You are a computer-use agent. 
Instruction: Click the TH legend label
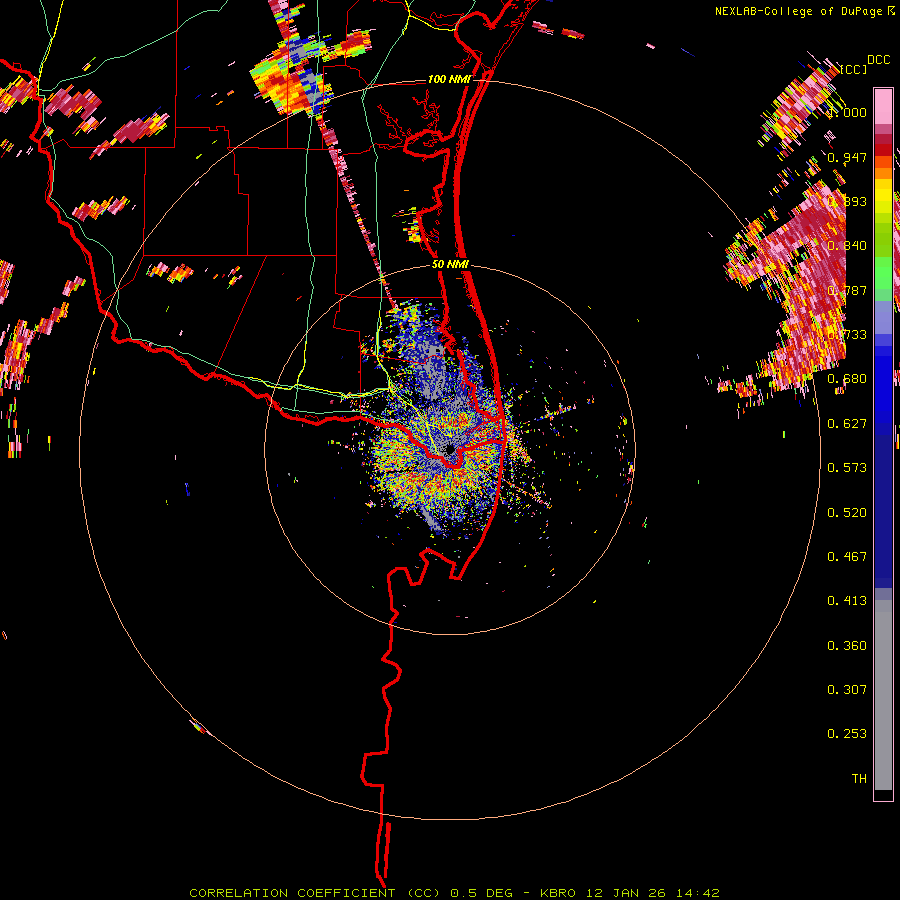click(859, 779)
